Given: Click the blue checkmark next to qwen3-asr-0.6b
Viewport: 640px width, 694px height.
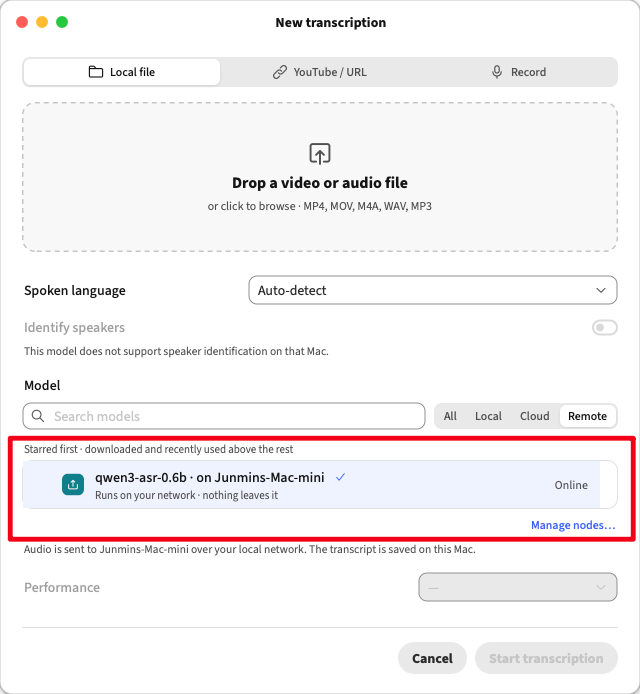Looking at the screenshot, I should [x=340, y=477].
